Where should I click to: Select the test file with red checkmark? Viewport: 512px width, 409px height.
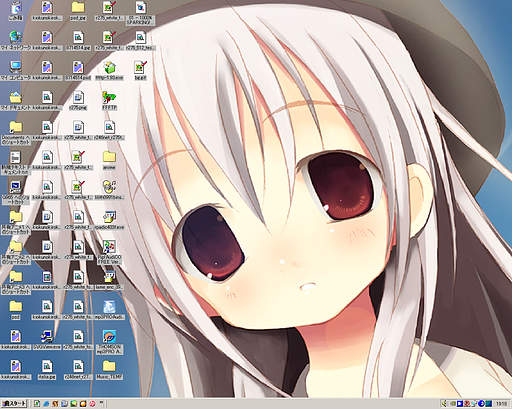point(140,70)
